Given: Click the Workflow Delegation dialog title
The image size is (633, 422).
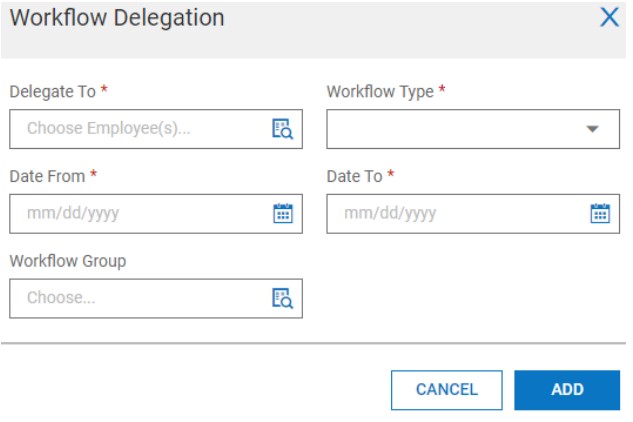Looking at the screenshot, I should point(117,18).
